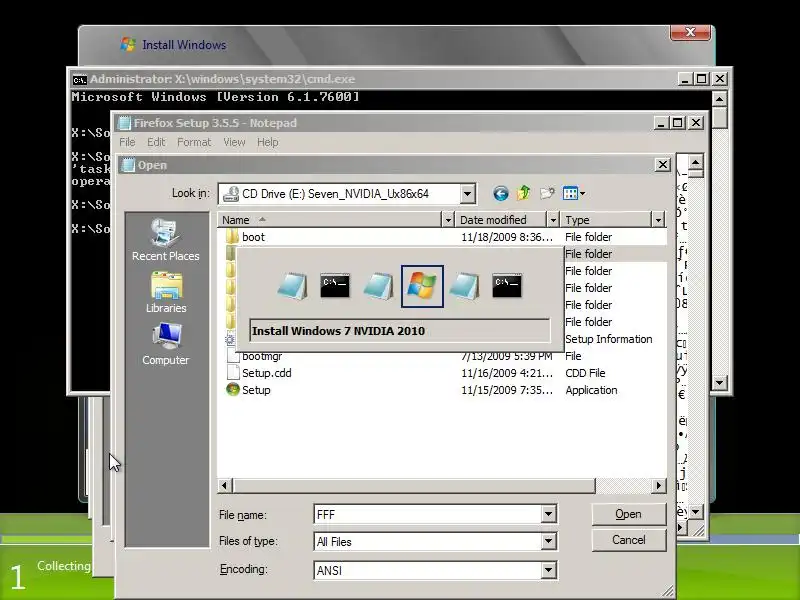The image size is (800, 600).
Task: Go up one folder level icon
Action: coord(523,193)
